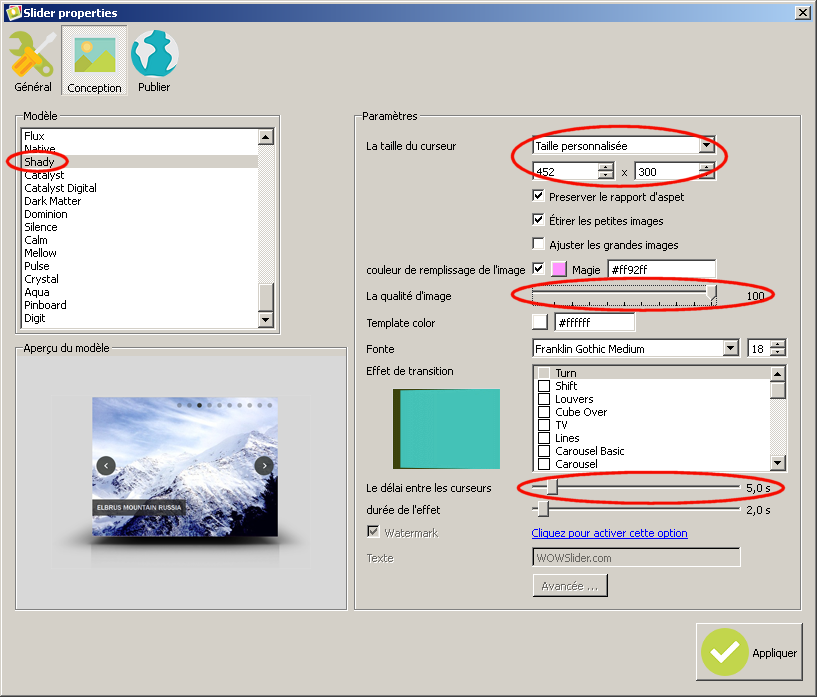The width and height of the screenshot is (817, 697).
Task: Click the template list scroll up arrow
Action: (266, 137)
